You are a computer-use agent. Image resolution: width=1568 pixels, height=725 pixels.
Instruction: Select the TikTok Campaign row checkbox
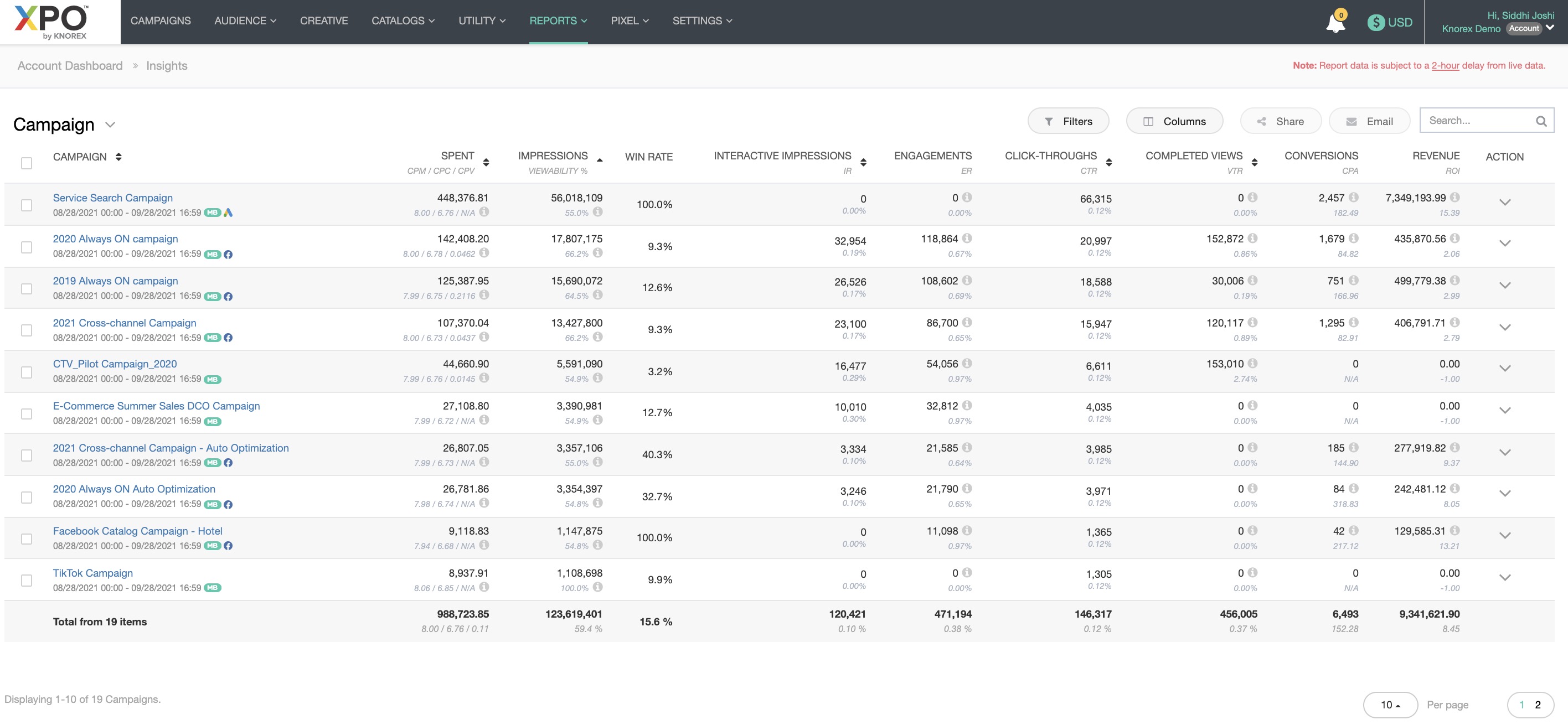click(x=27, y=580)
